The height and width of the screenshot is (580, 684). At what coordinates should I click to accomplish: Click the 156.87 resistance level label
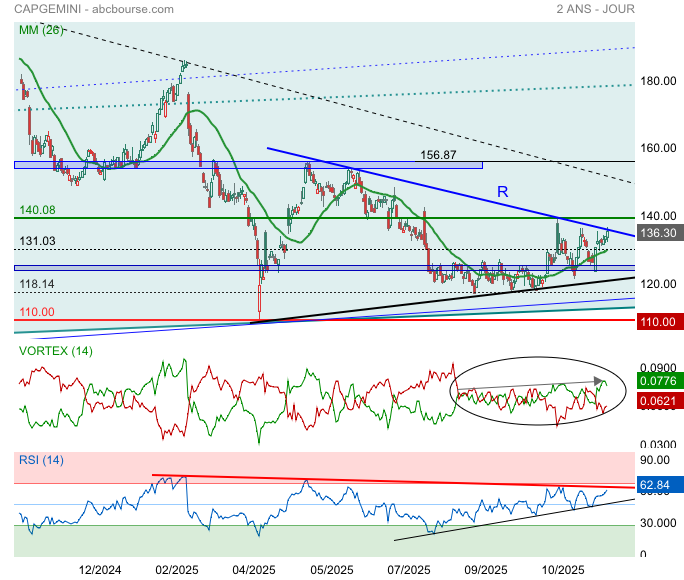coord(438,155)
